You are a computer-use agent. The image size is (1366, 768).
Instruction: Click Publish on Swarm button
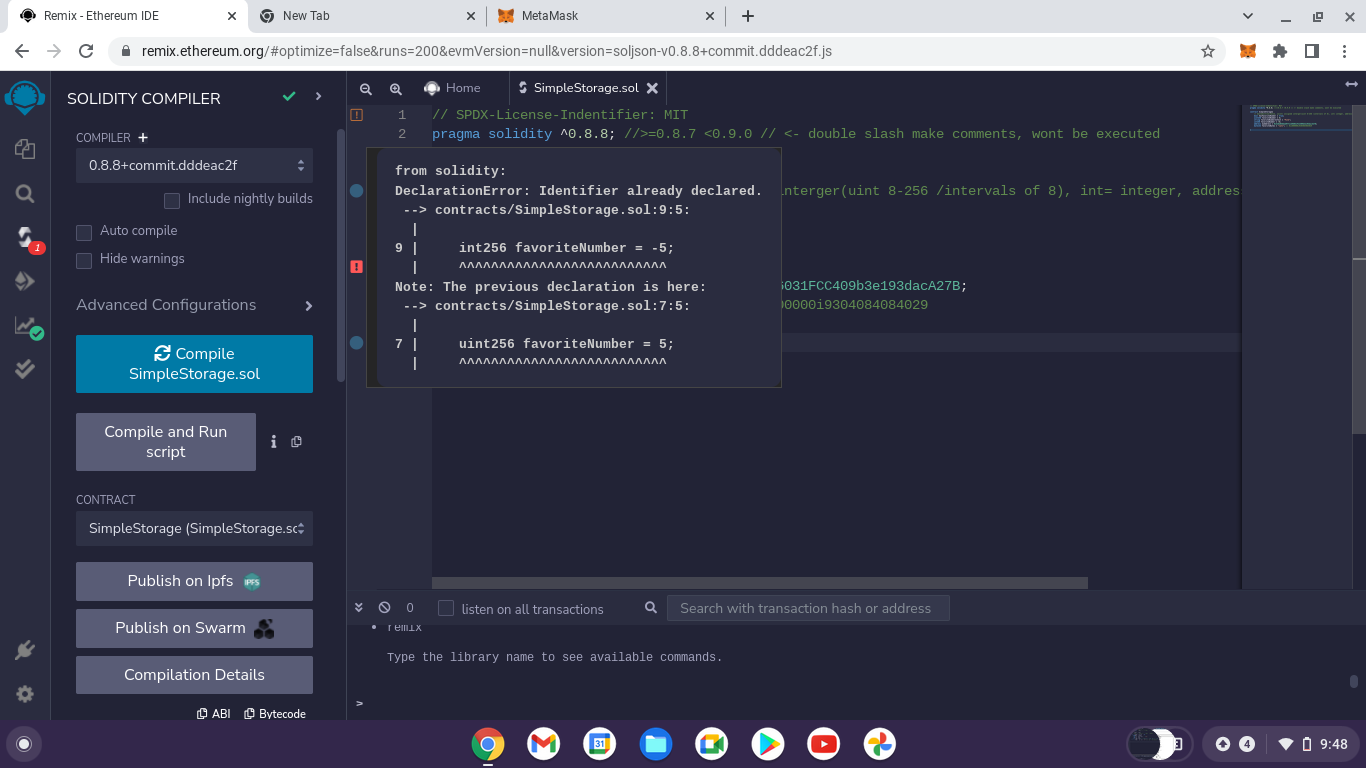(194, 628)
